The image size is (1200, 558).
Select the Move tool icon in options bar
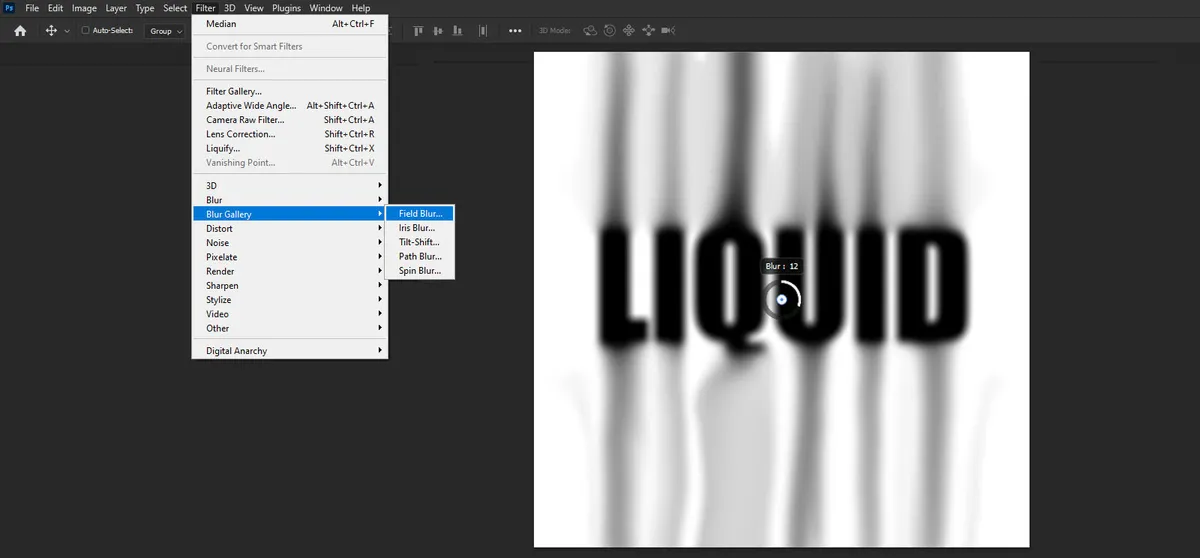[51, 31]
